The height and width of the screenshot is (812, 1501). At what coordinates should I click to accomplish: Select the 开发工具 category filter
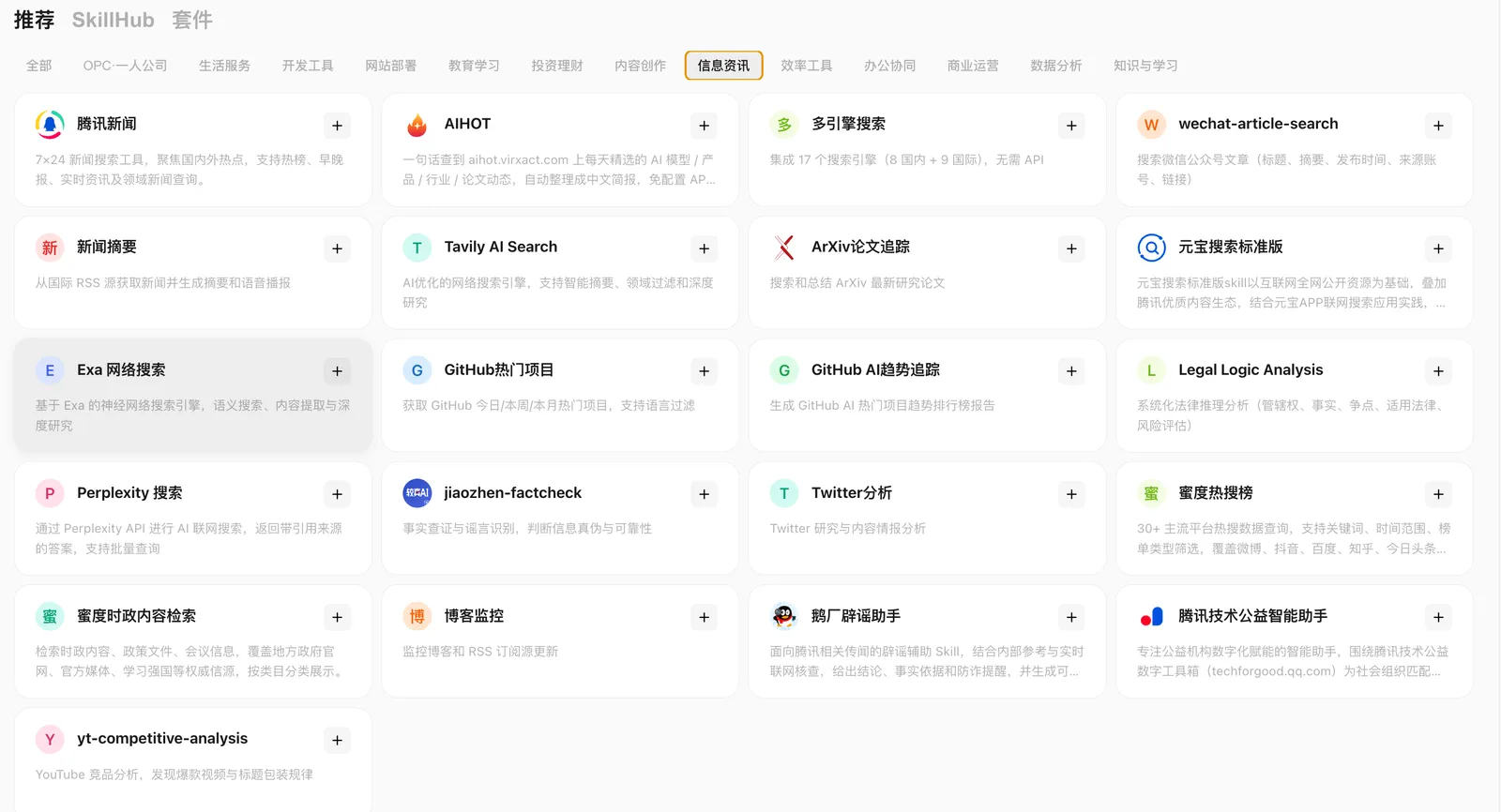pos(308,66)
